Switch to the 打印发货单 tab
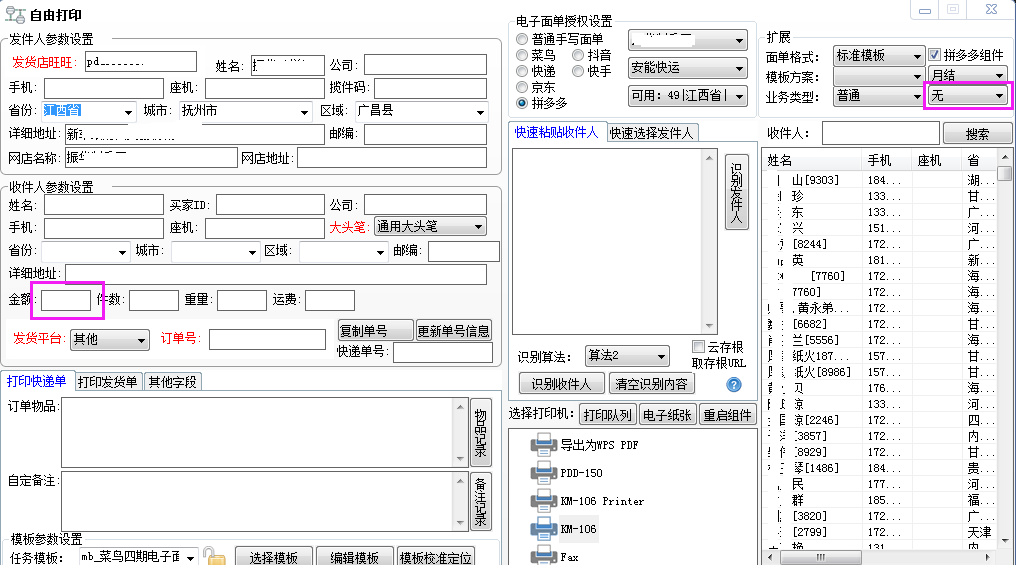 (107, 381)
